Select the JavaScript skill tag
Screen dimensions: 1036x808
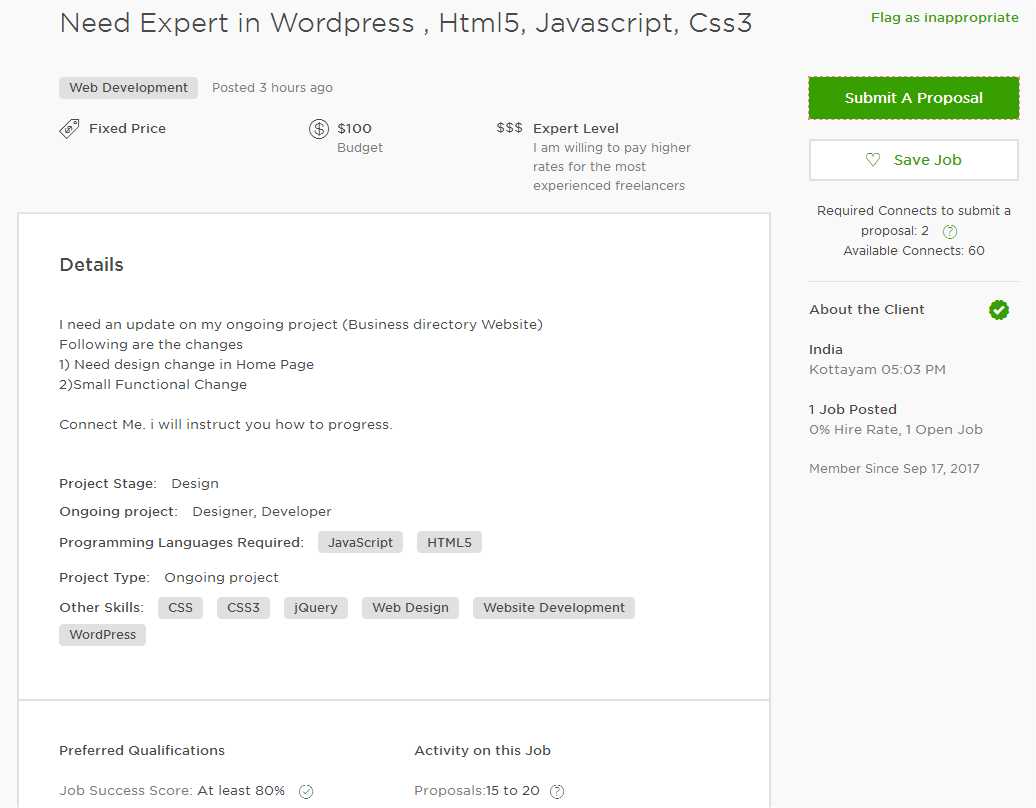(x=360, y=542)
